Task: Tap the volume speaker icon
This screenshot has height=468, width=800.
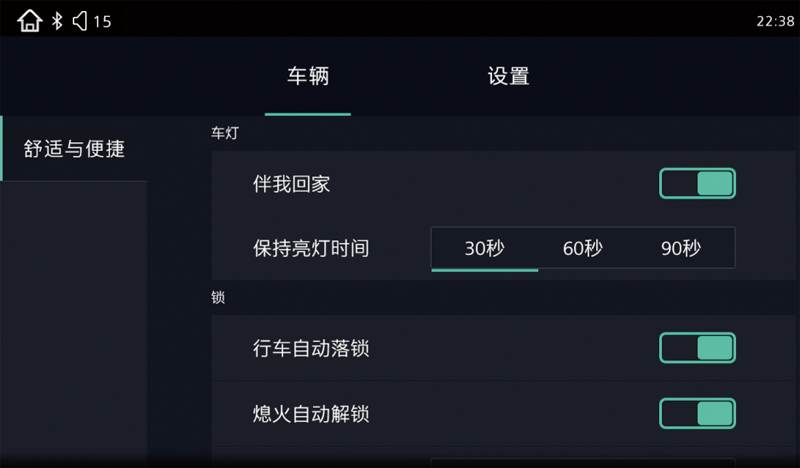Action: [80, 21]
